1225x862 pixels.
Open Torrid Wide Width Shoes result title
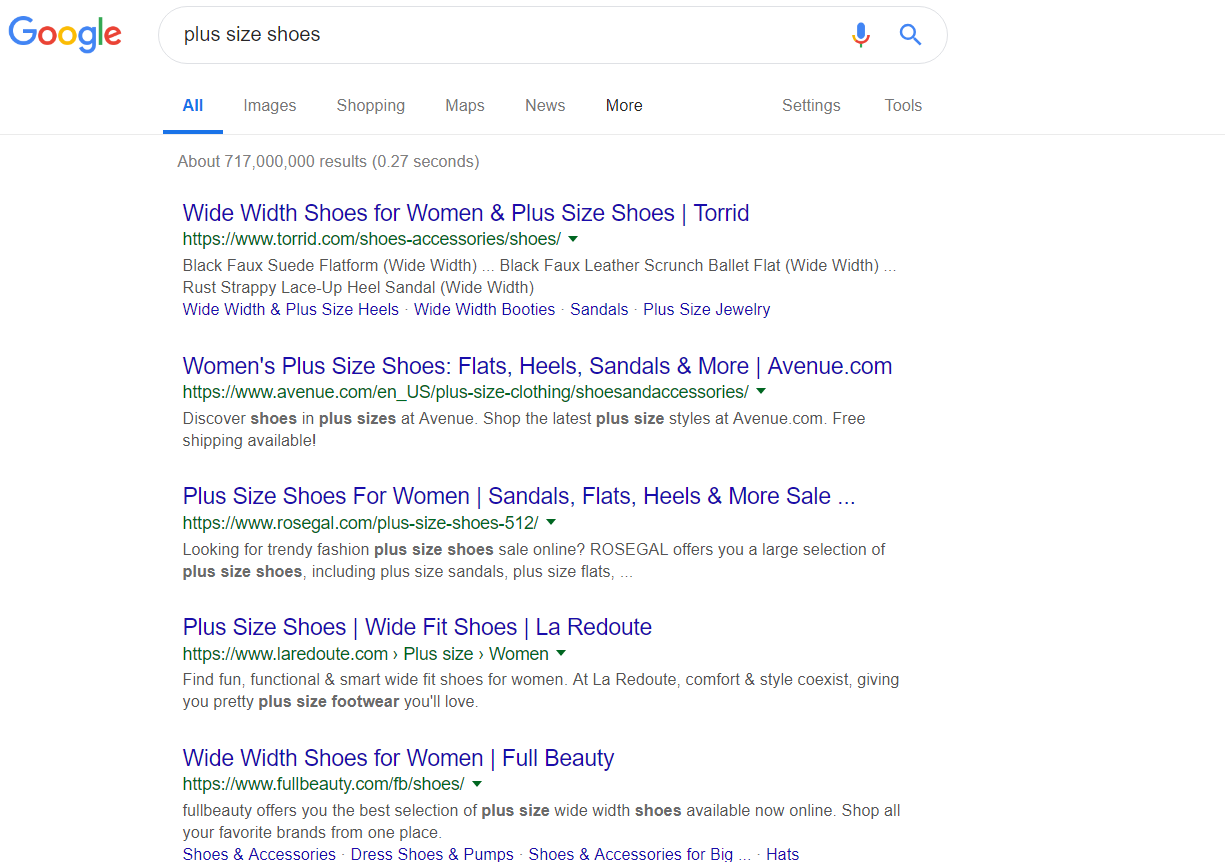pyautogui.click(x=466, y=213)
